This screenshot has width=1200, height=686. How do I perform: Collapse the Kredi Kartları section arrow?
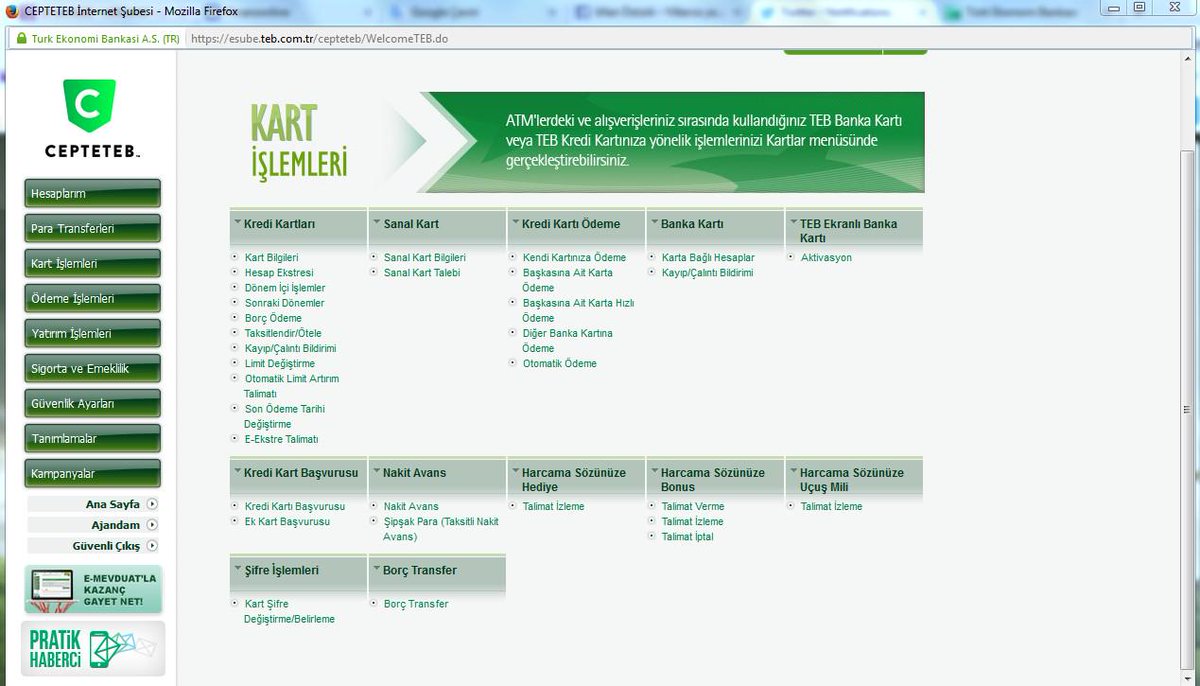[x=237, y=223]
